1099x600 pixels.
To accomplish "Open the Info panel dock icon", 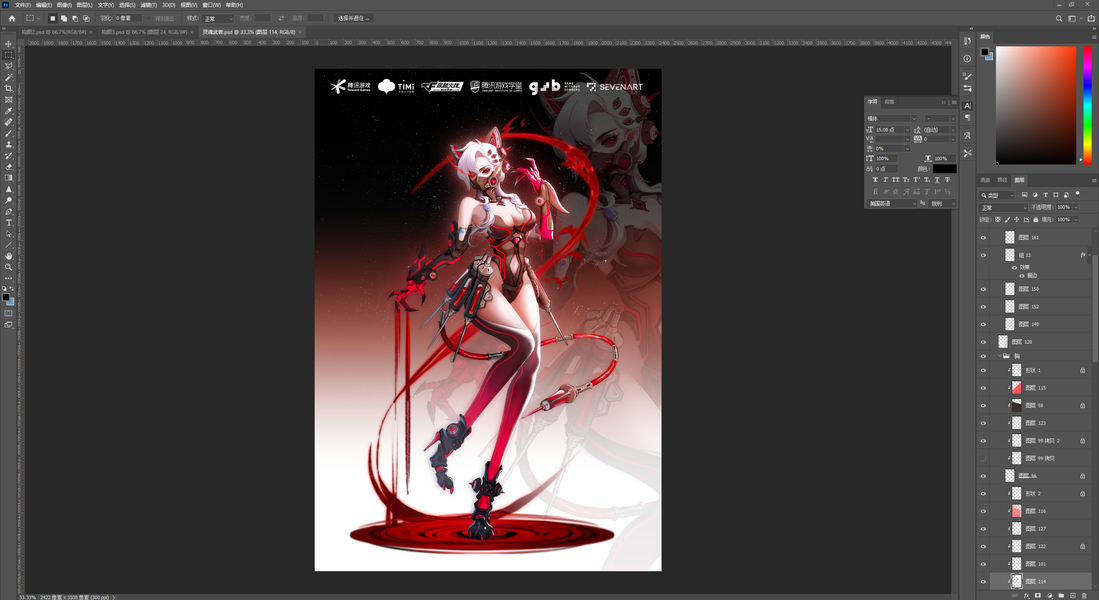I will pyautogui.click(x=967, y=59).
